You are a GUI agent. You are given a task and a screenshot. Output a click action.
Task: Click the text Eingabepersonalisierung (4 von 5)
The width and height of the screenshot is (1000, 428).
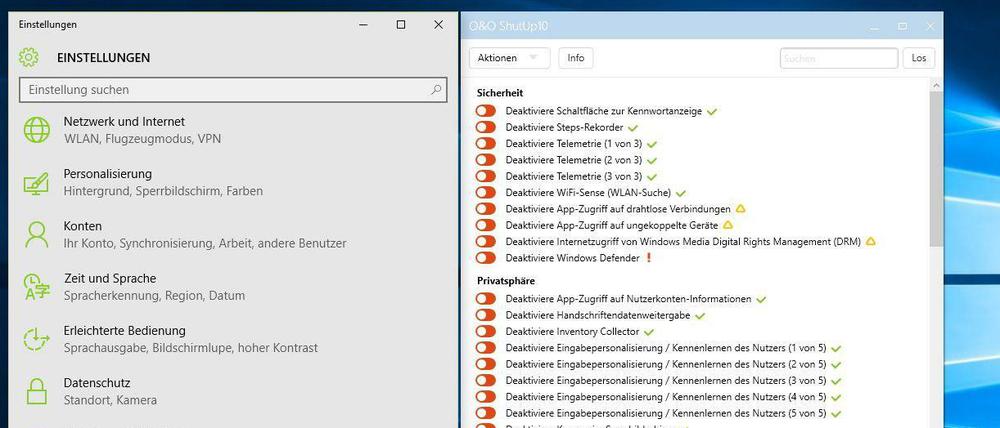[666, 397]
